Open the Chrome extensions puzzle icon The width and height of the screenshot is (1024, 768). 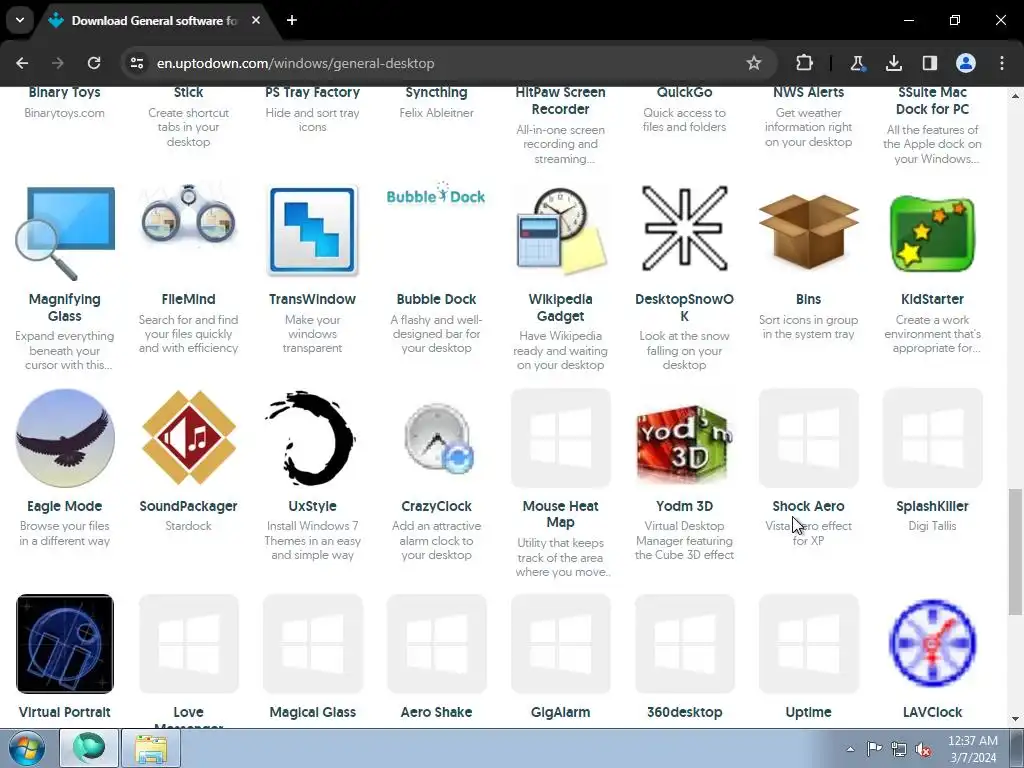tap(804, 63)
